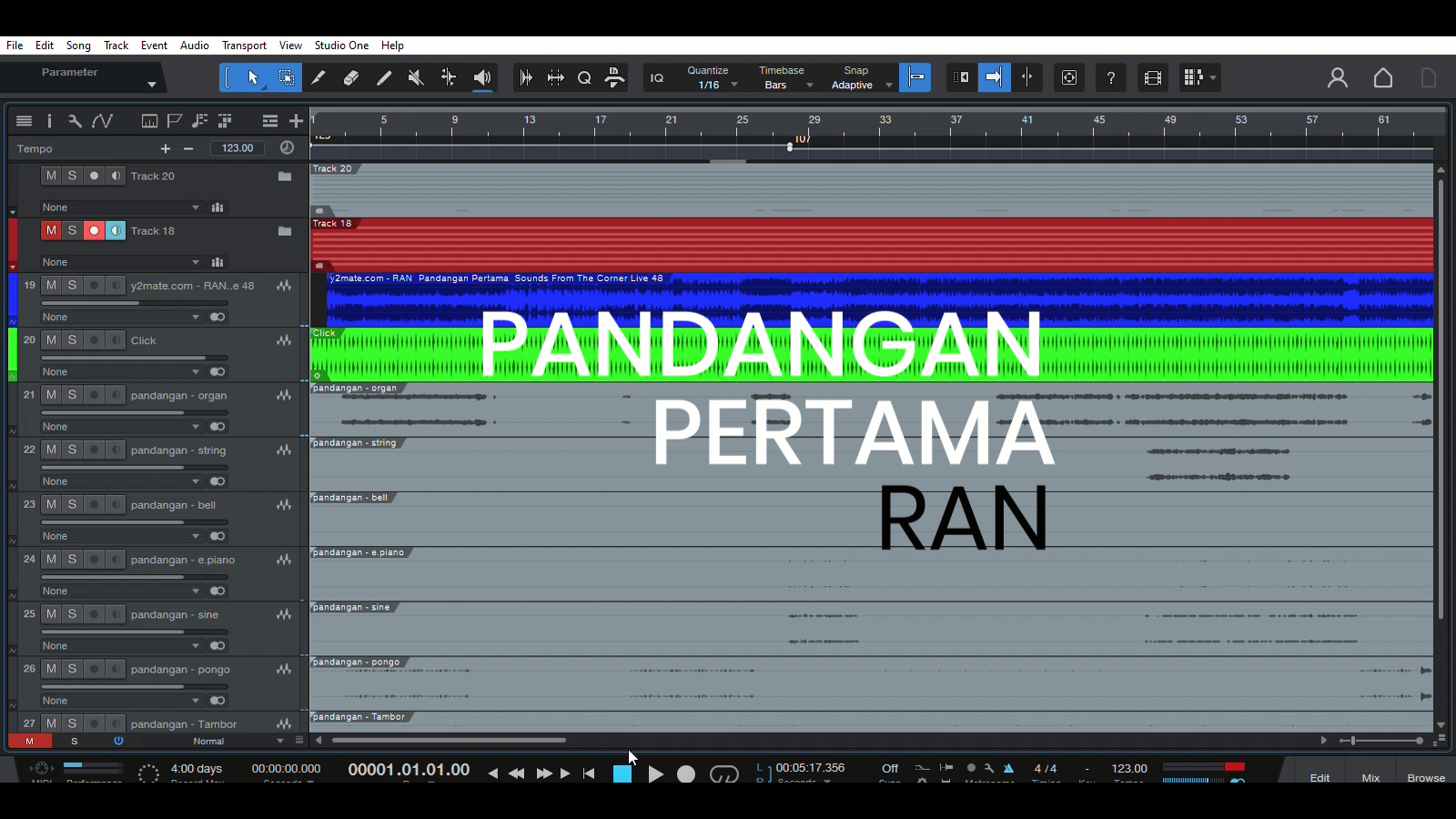
Task: Open the Help menu
Action: (392, 45)
